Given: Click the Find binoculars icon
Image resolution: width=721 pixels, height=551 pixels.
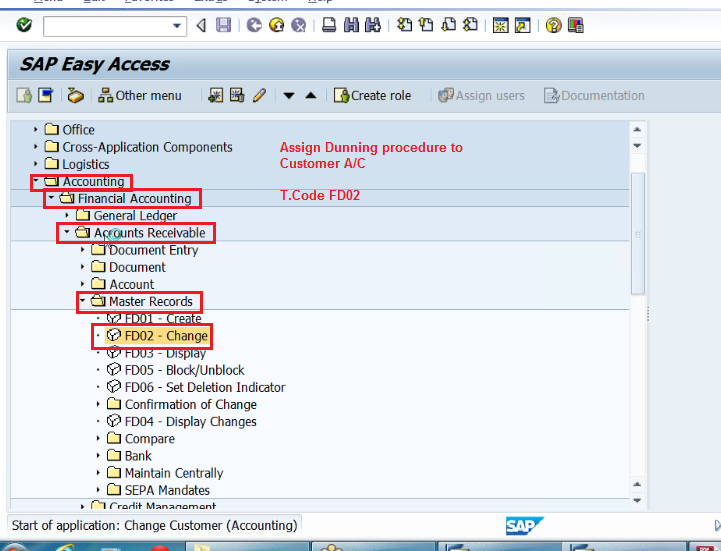Looking at the screenshot, I should click(x=351, y=25).
